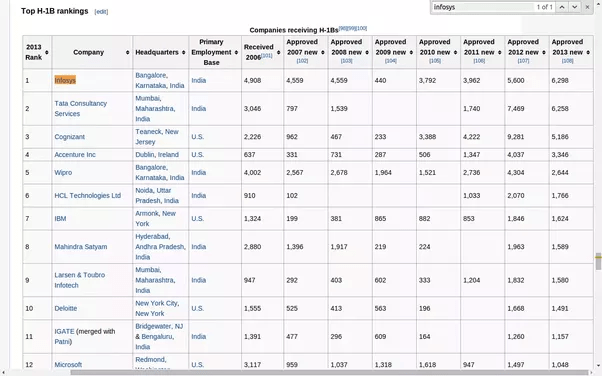This screenshot has height=376, width=602.
Task: Open Noida, Uttar Pradesh, India link
Action: 157,195
